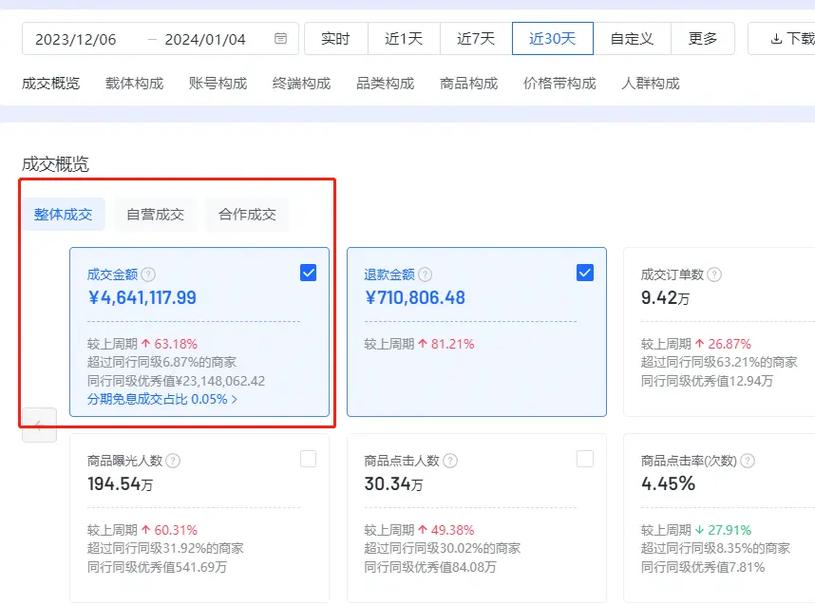815x605 pixels.
Task: Click the help icon beside 退款金额
Action: tap(425, 274)
